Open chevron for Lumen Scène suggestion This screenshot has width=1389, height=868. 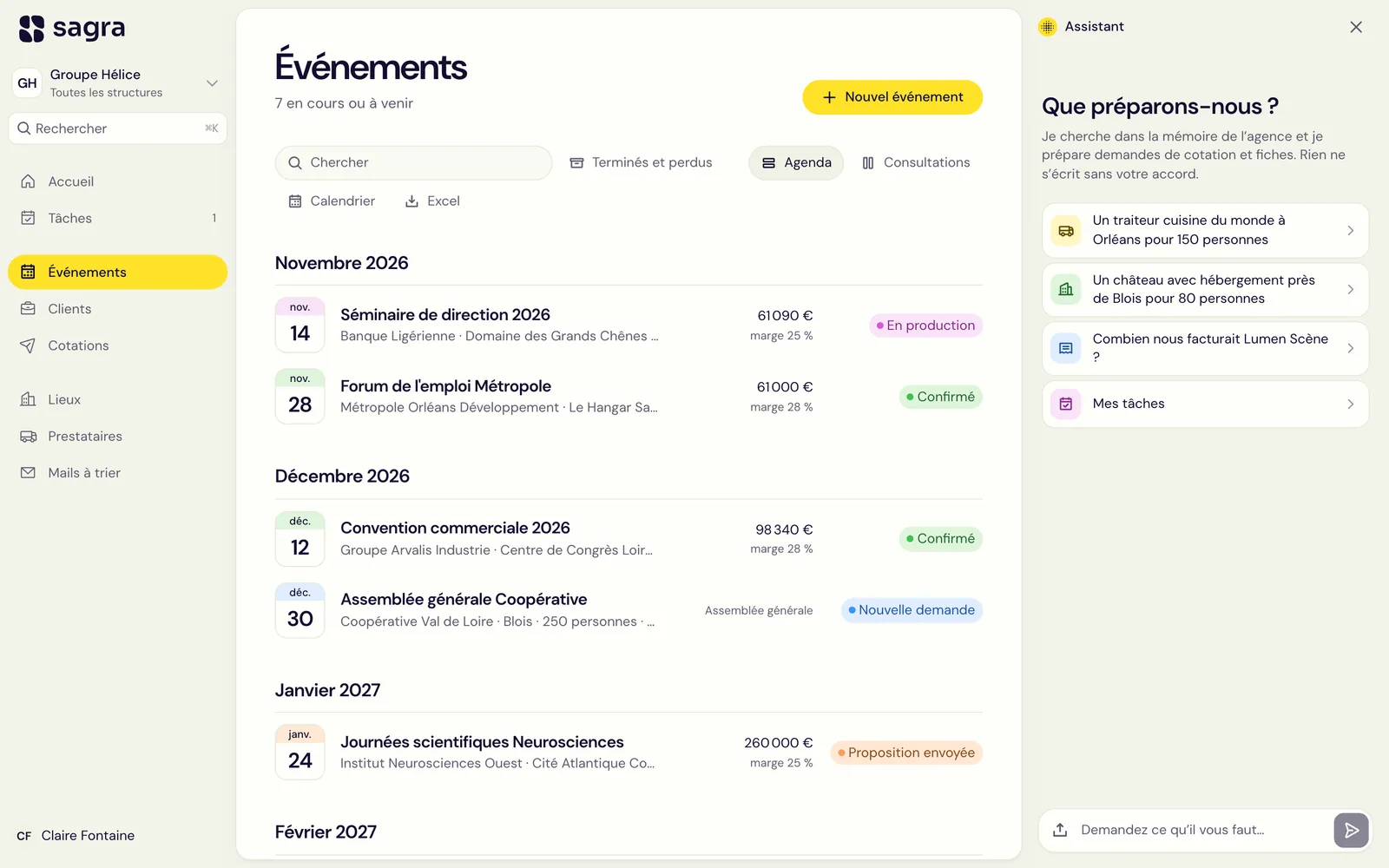pyautogui.click(x=1350, y=349)
